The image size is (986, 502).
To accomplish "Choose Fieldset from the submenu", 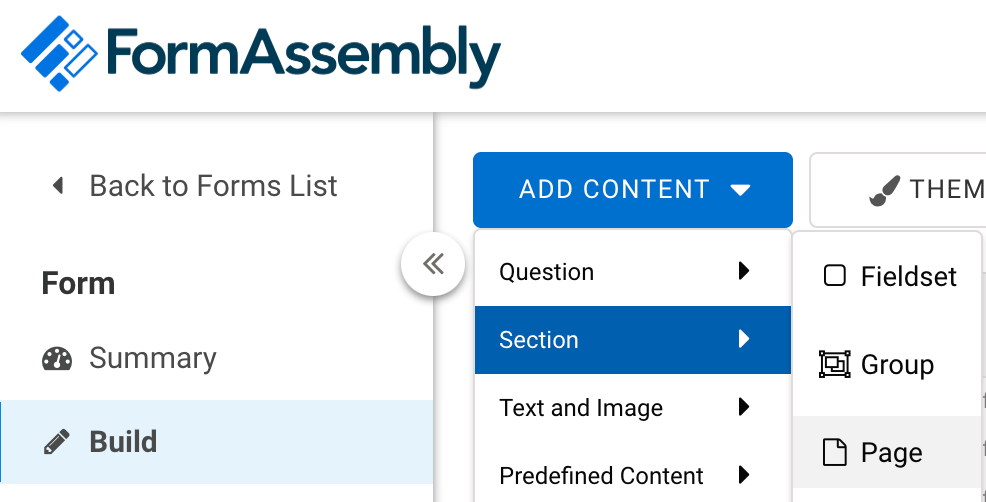I will [x=887, y=276].
